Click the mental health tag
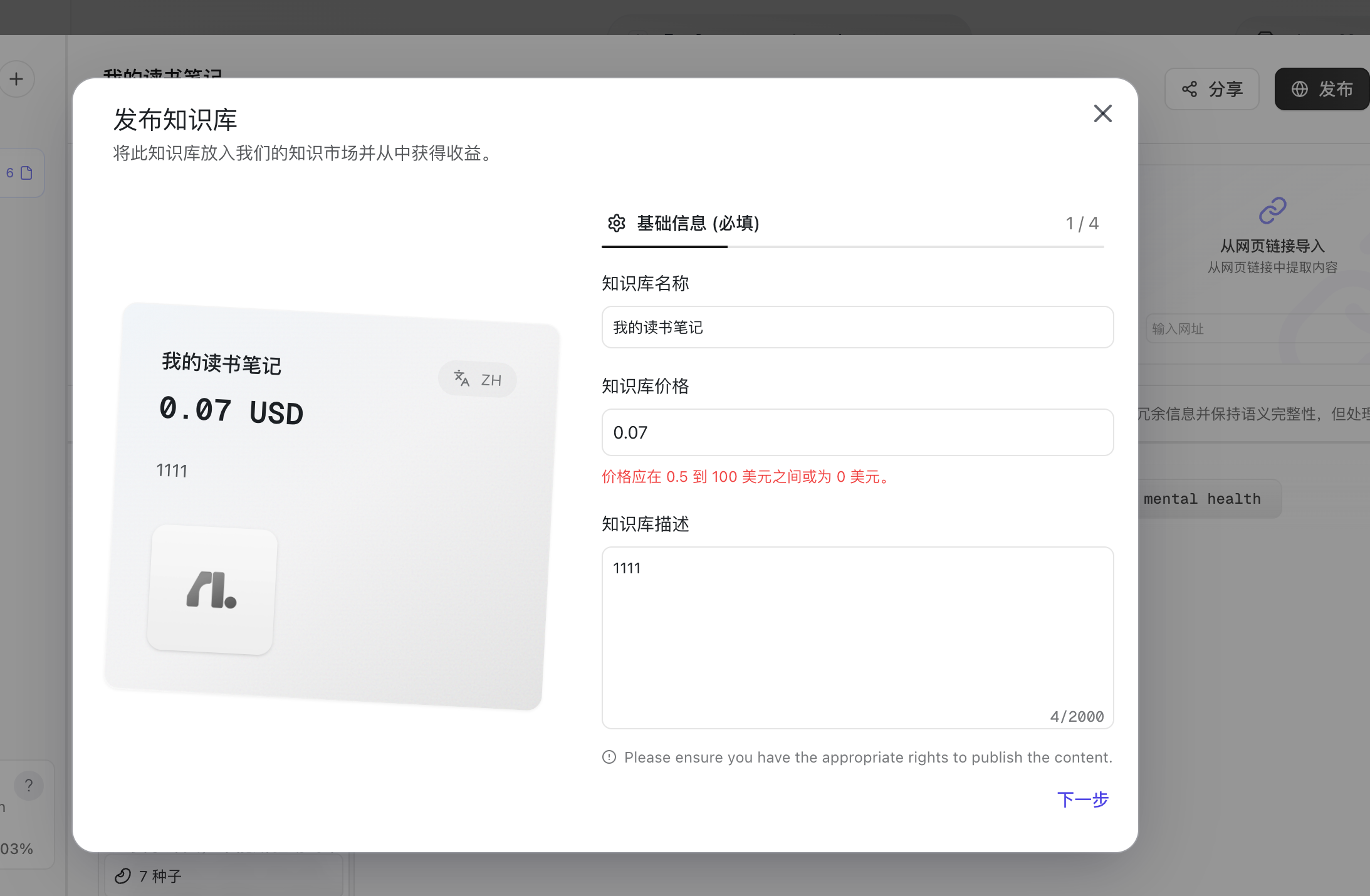This screenshot has height=896, width=1370. tap(1202, 499)
